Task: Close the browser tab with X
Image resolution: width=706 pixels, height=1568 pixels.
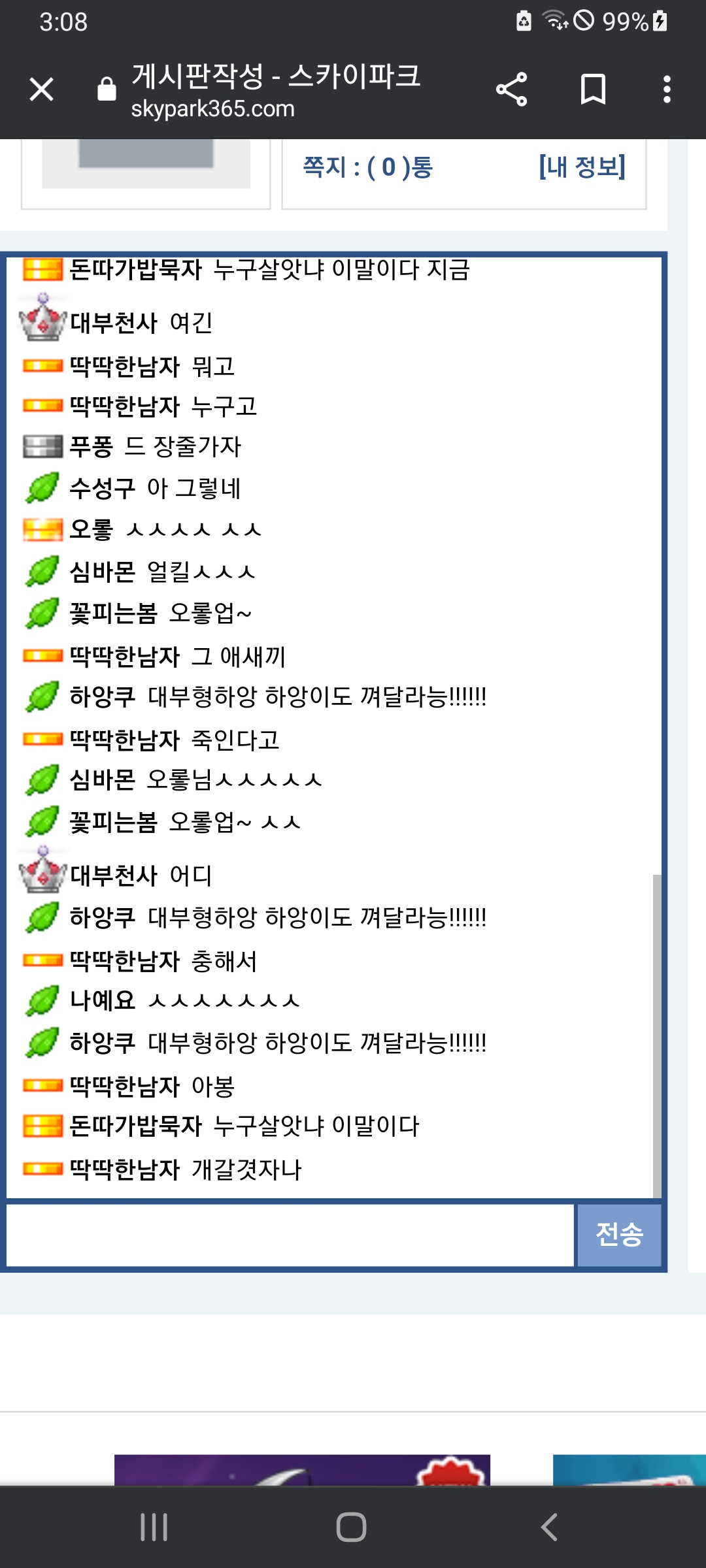Action: click(x=41, y=90)
